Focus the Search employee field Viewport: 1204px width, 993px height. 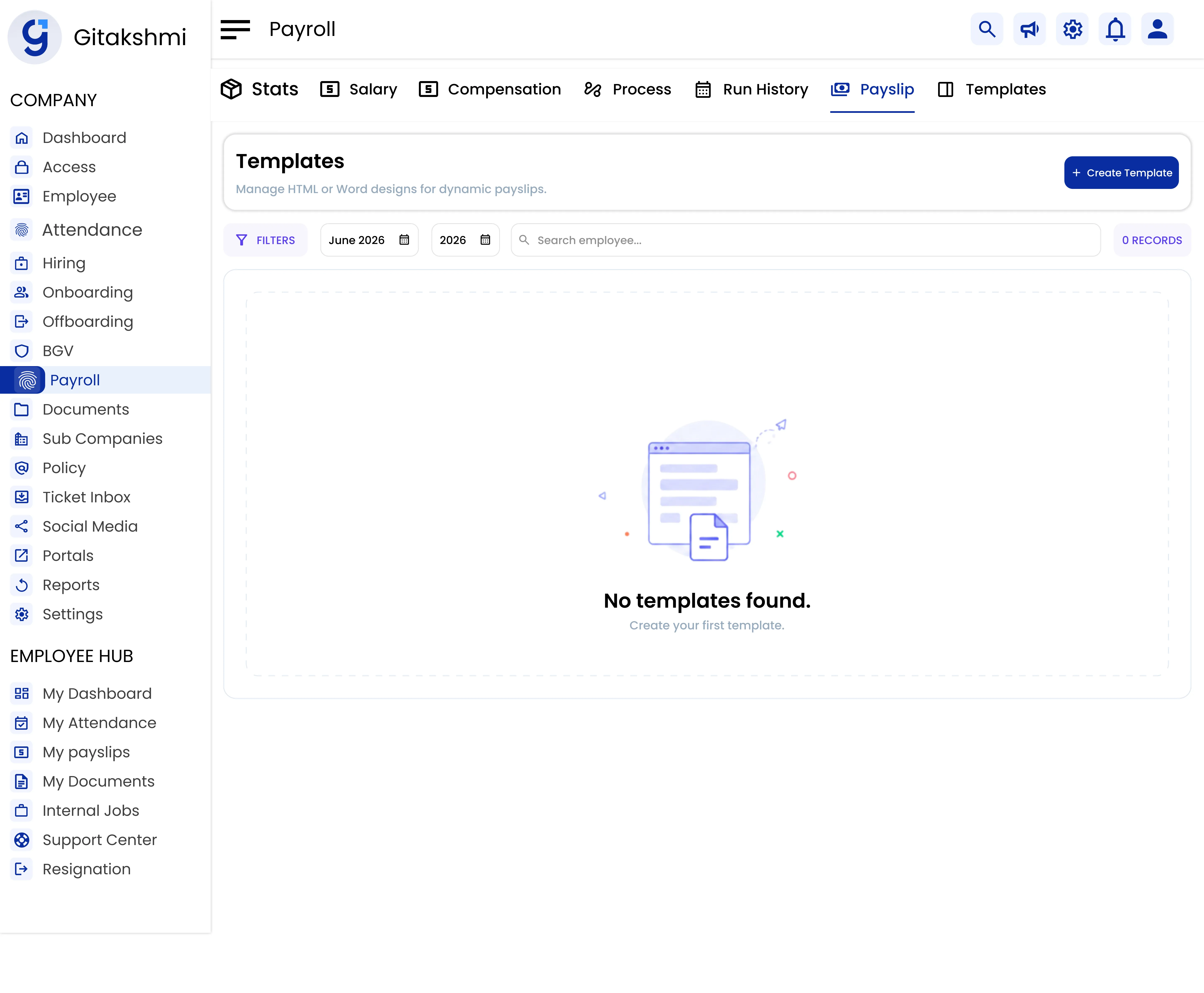(806, 240)
